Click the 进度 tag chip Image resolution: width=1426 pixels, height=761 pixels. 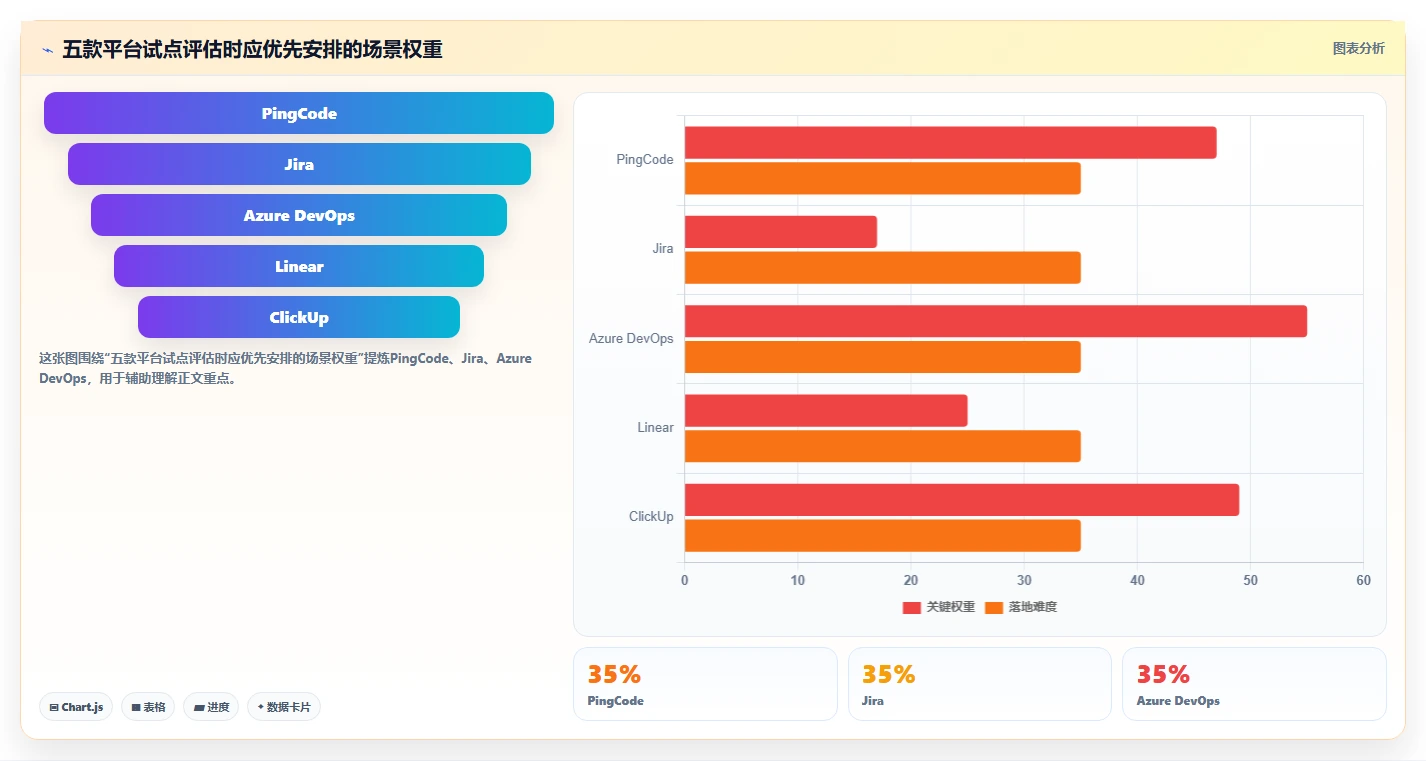[211, 707]
